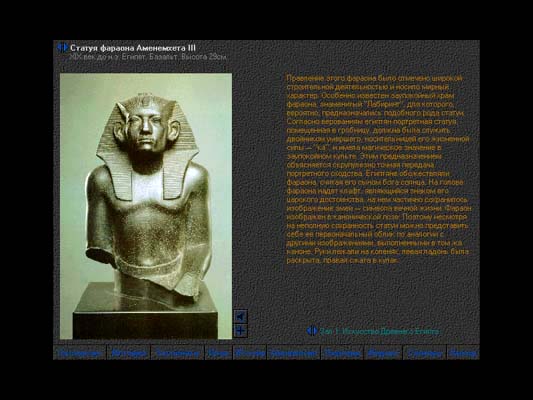Open the short fourth item in the bottom bar
The height and width of the screenshot is (400, 533).
[x=219, y=353]
